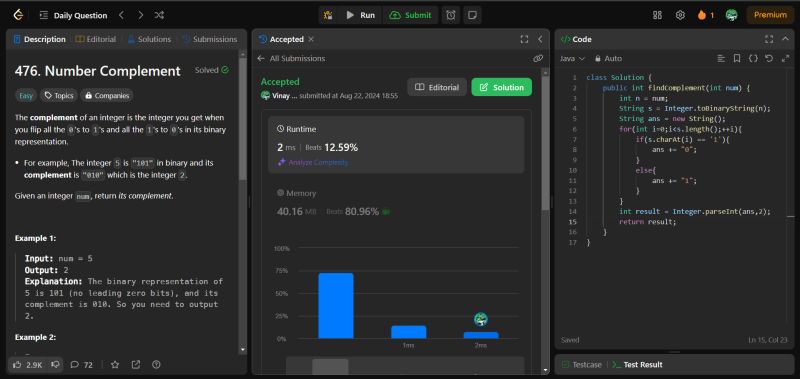Maximize the Accepted panel
This screenshot has width=800, height=379.
(x=524, y=39)
